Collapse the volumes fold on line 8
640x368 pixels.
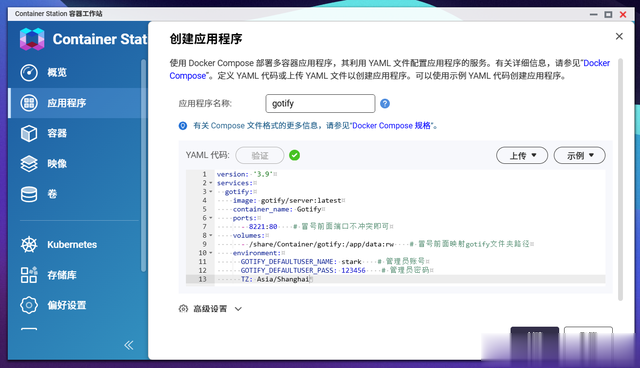pos(211,235)
